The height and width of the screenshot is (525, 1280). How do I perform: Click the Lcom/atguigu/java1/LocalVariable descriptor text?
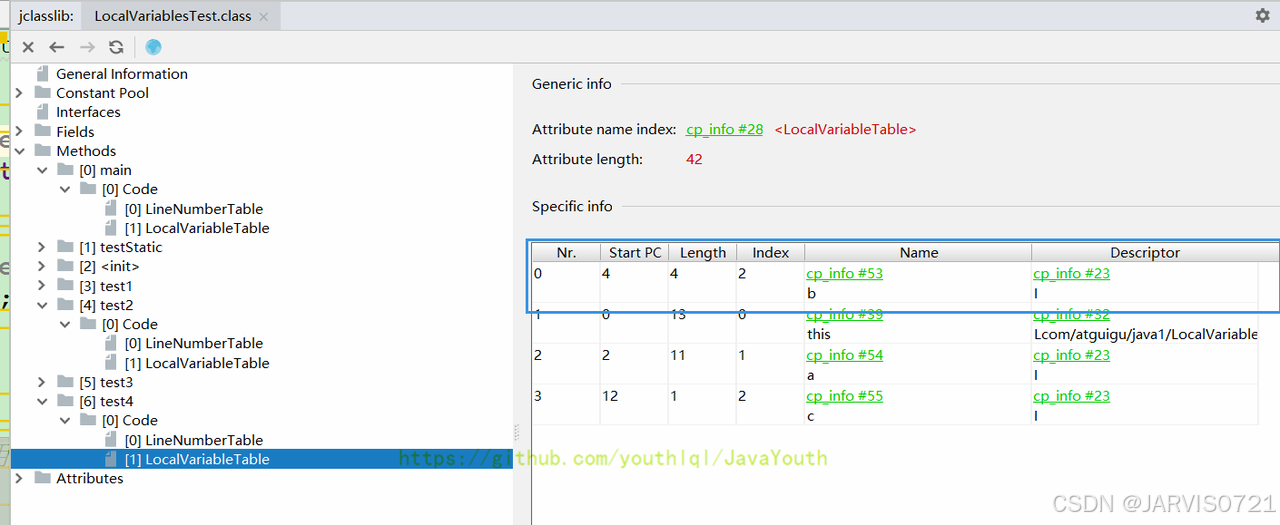pyautogui.click(x=1146, y=334)
